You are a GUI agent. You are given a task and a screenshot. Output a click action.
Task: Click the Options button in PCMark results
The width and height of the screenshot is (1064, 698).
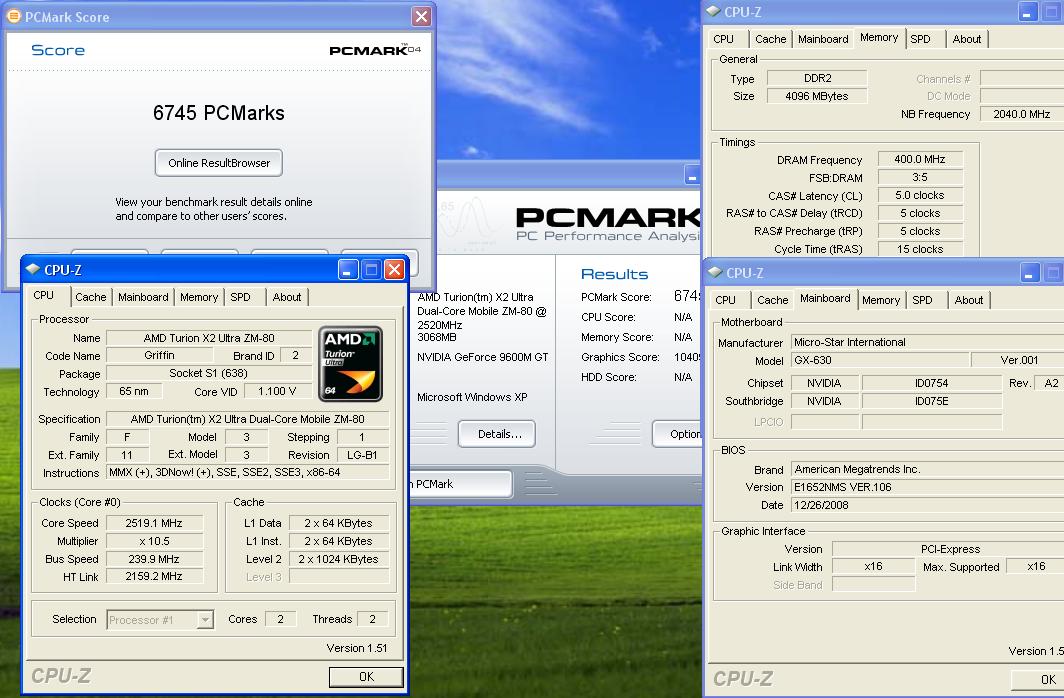click(x=677, y=434)
